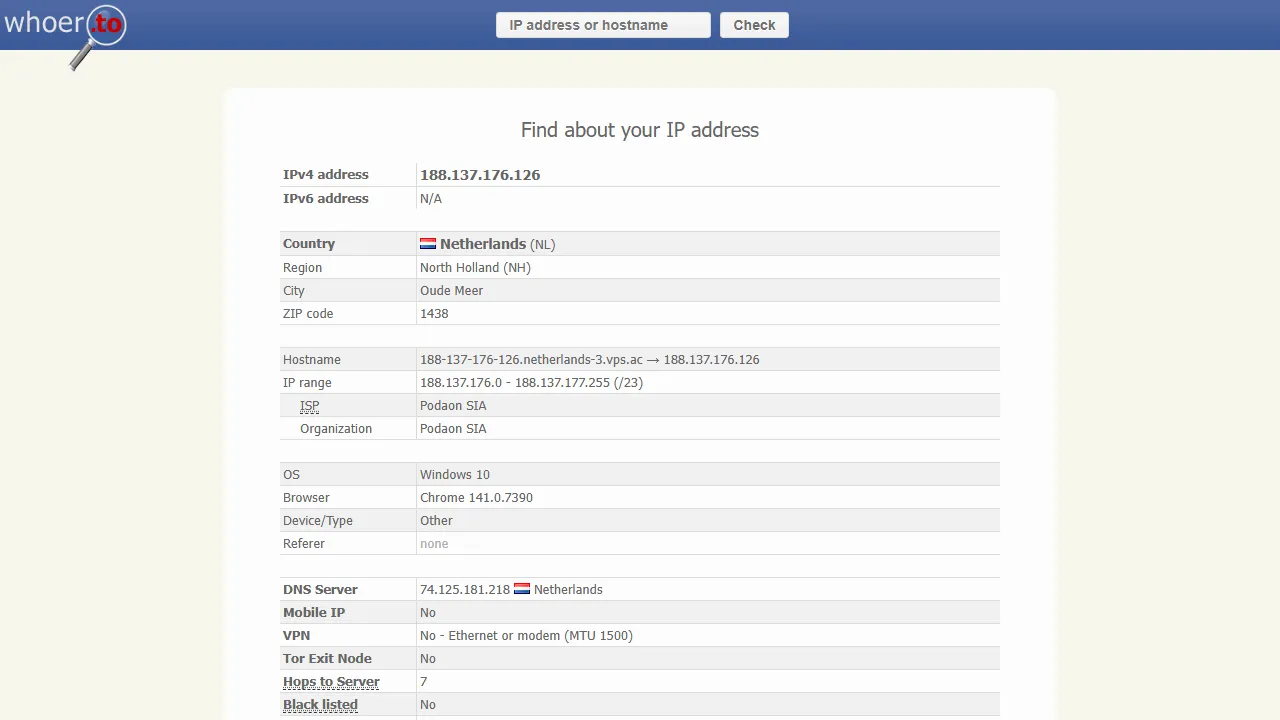Click the Netherlands flag in the Country row
Screen dimensions: 1280x720
(428, 243)
